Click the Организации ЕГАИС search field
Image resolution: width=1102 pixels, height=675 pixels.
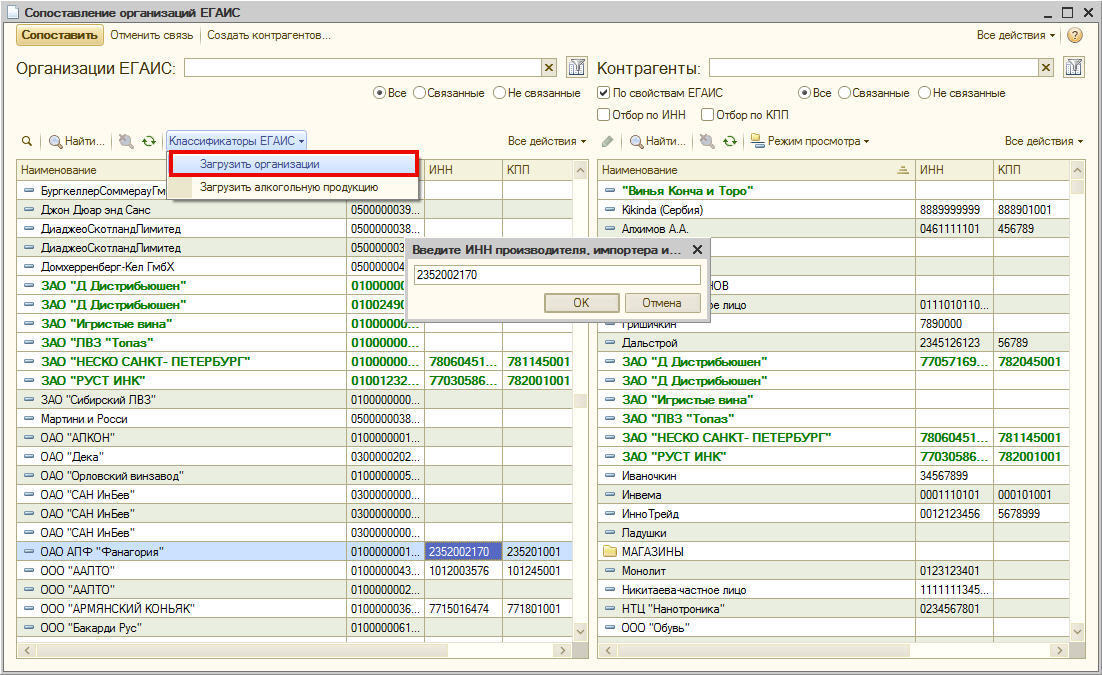[x=363, y=68]
